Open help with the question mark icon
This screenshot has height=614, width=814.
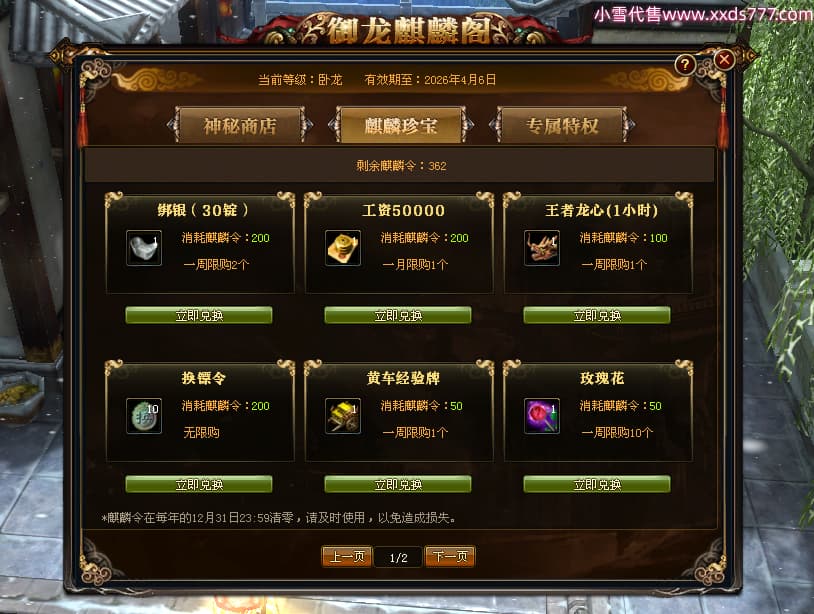pos(685,64)
